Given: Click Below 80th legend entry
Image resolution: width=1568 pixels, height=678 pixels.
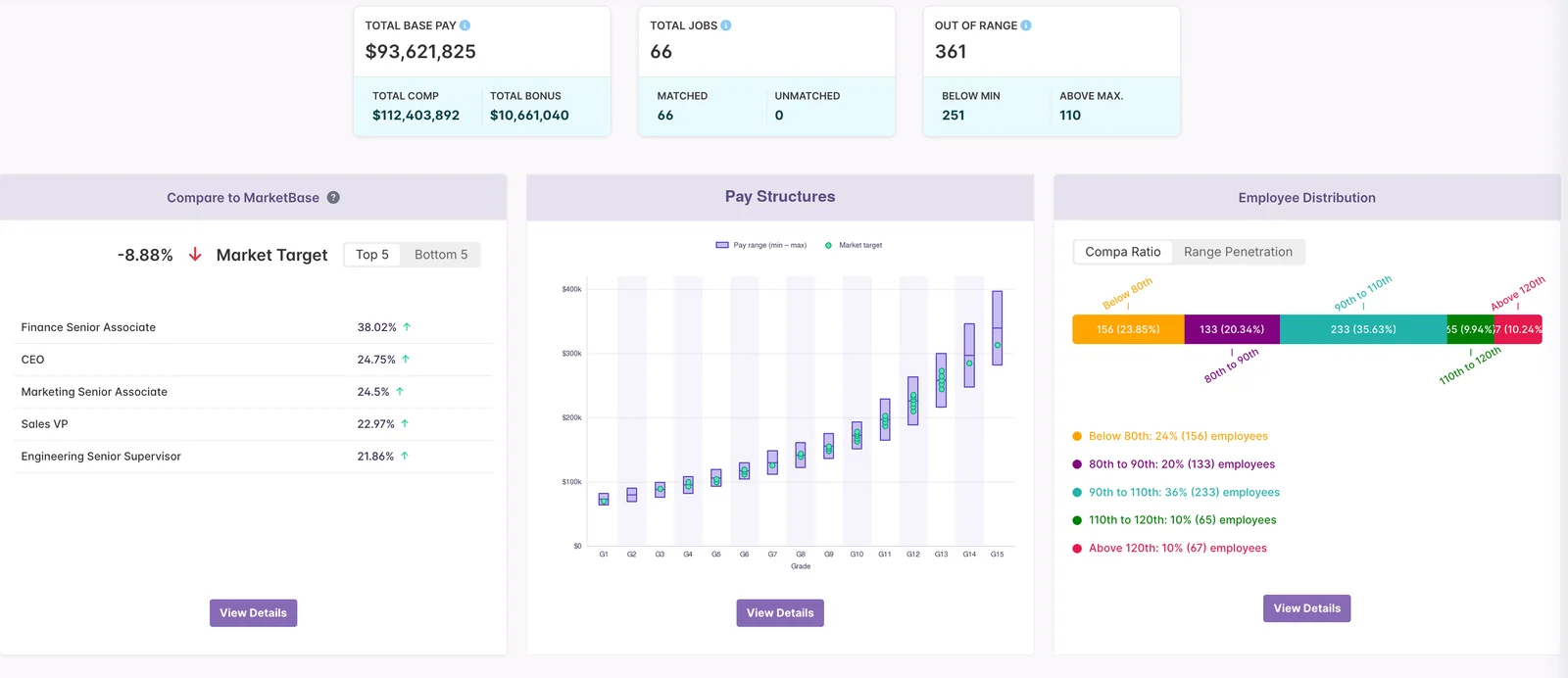Looking at the screenshot, I should coord(1170,436).
